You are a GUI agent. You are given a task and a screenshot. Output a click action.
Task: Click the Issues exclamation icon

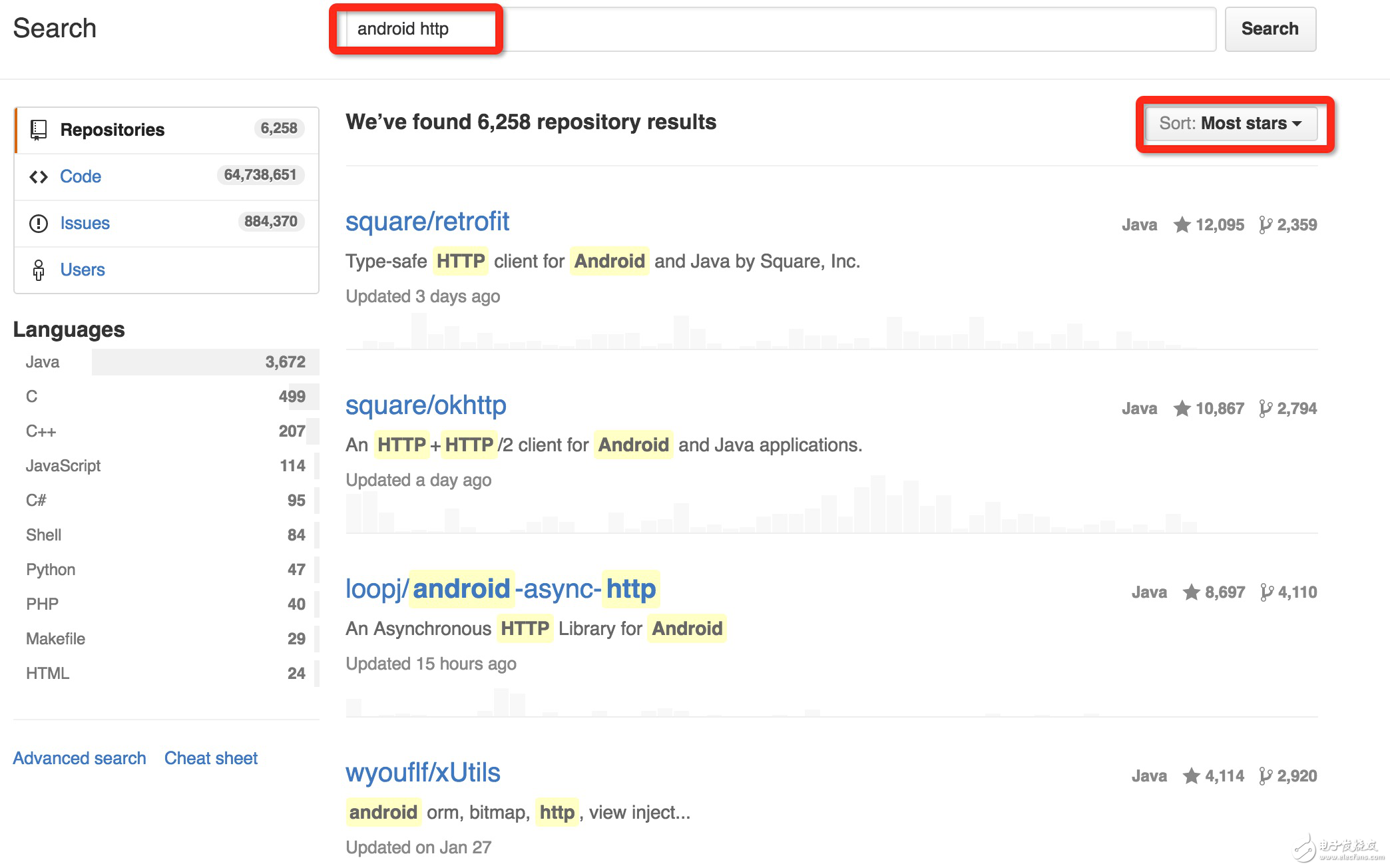39,223
